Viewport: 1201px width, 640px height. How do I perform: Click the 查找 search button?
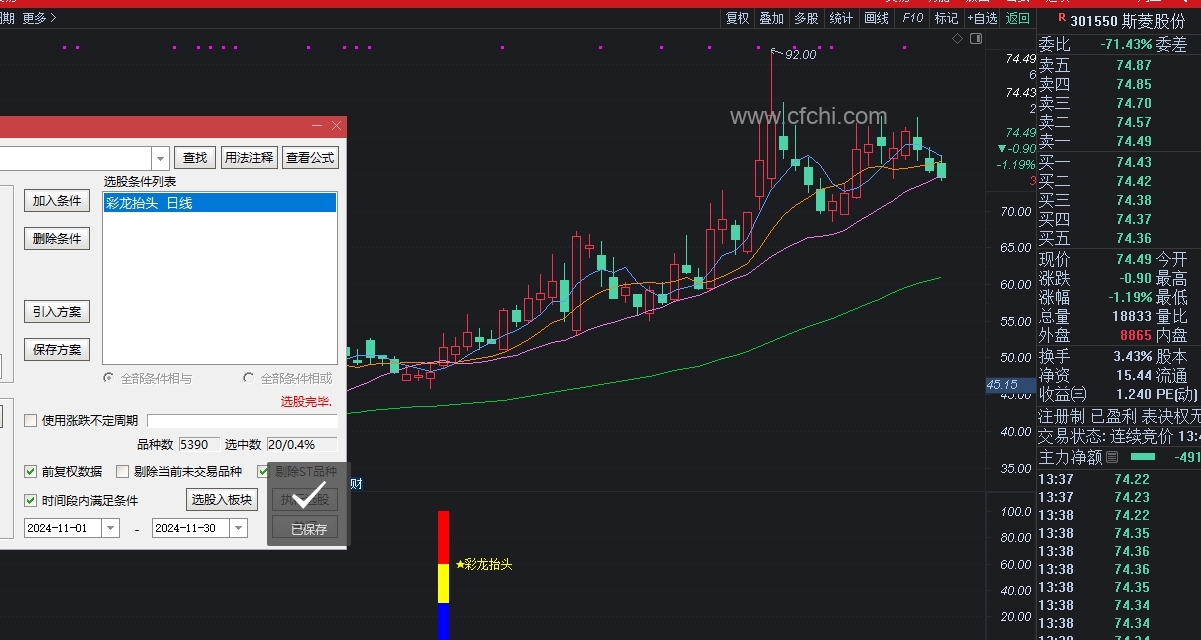point(195,158)
